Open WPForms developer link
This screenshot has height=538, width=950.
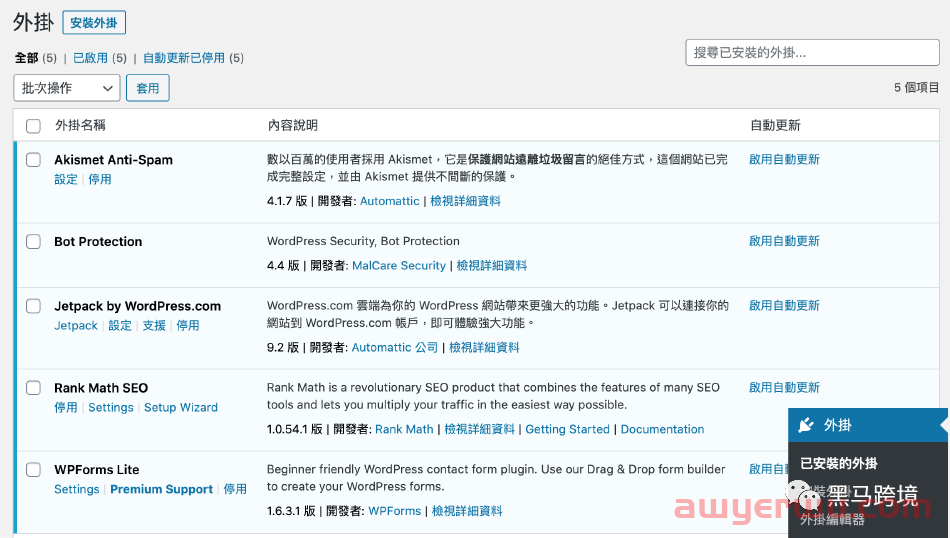point(394,511)
